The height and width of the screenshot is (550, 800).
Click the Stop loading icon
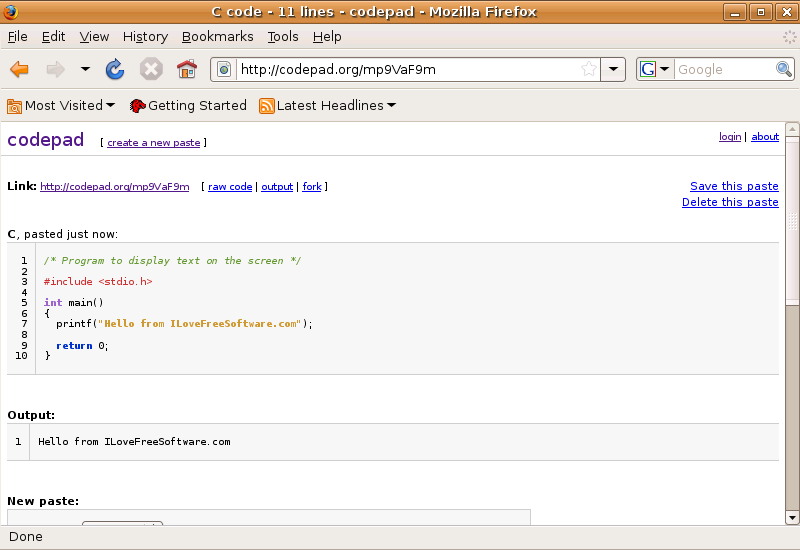pos(151,69)
